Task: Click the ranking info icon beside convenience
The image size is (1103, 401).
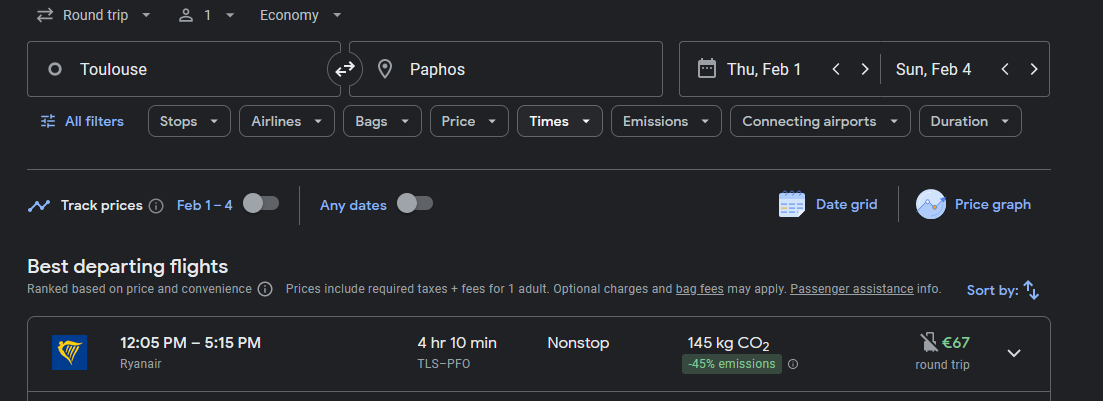Action: click(x=264, y=289)
